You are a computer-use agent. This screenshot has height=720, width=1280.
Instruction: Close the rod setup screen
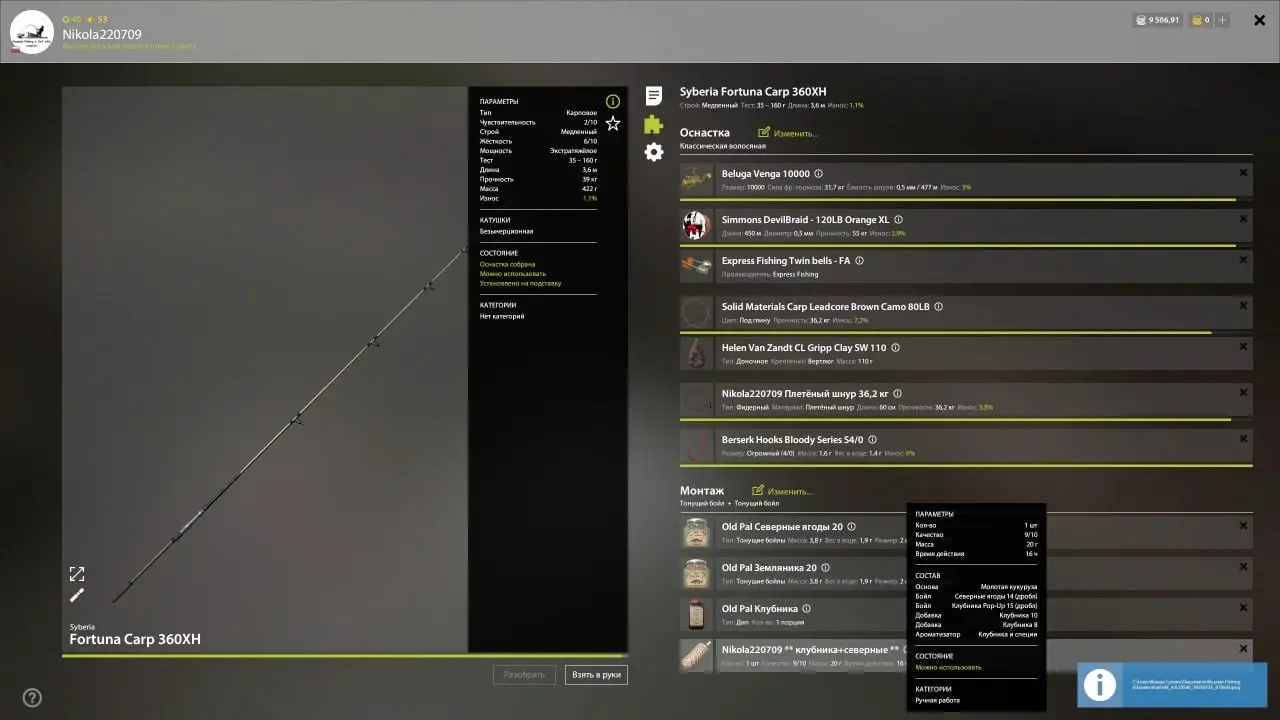1260,20
